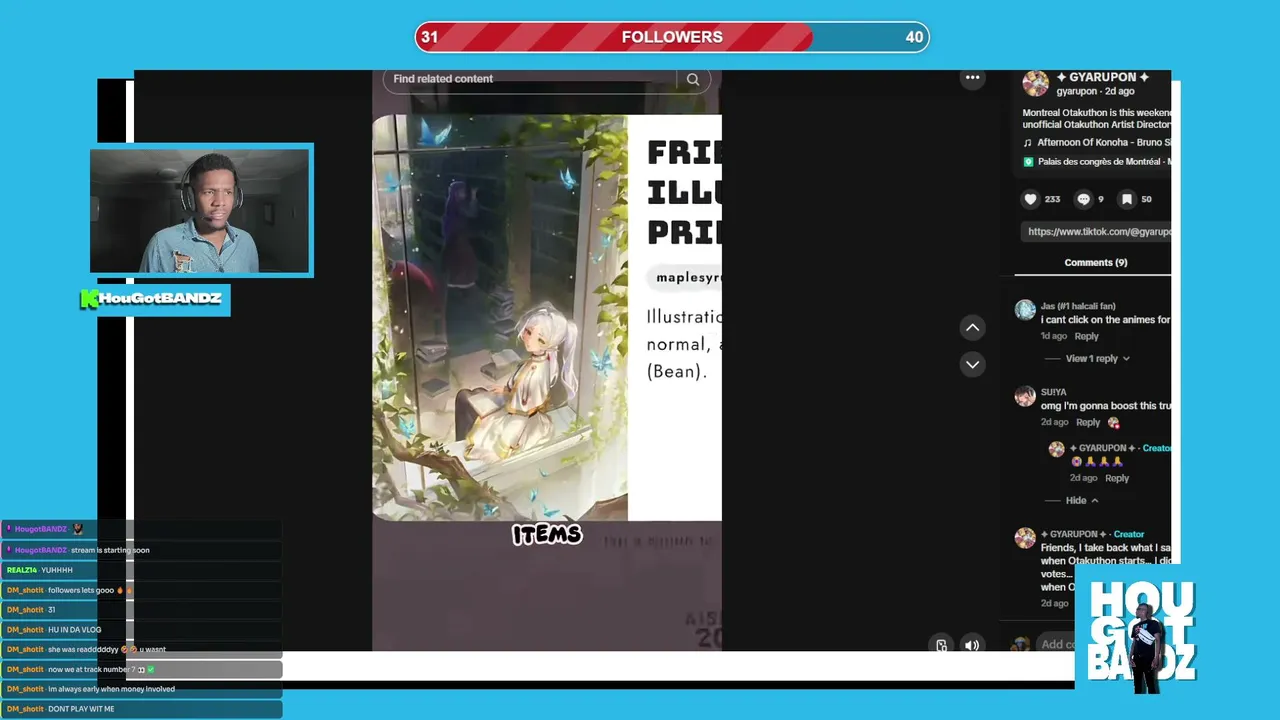Click the HOU GOT BANDZ logo overlay
Viewport: 1280px width, 720px height.
1140,634
